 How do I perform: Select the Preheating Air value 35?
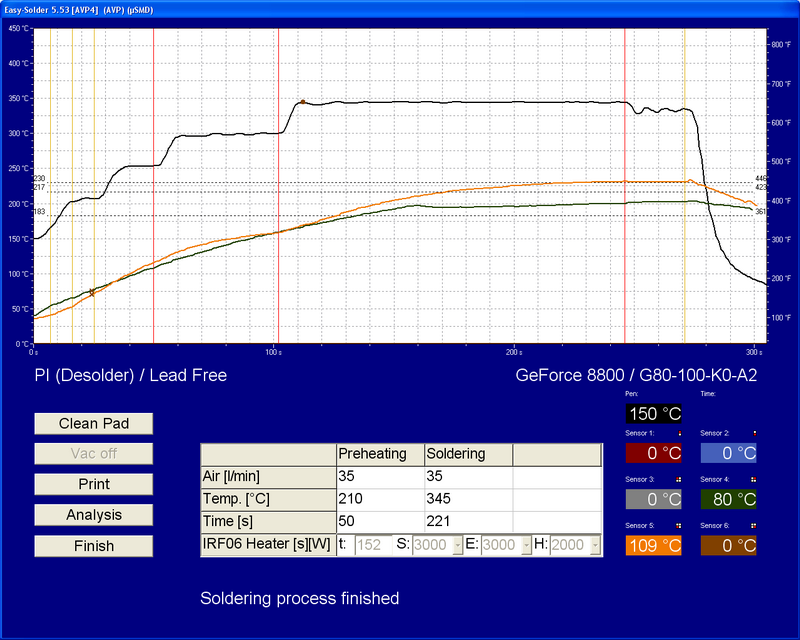pyautogui.click(x=380, y=477)
